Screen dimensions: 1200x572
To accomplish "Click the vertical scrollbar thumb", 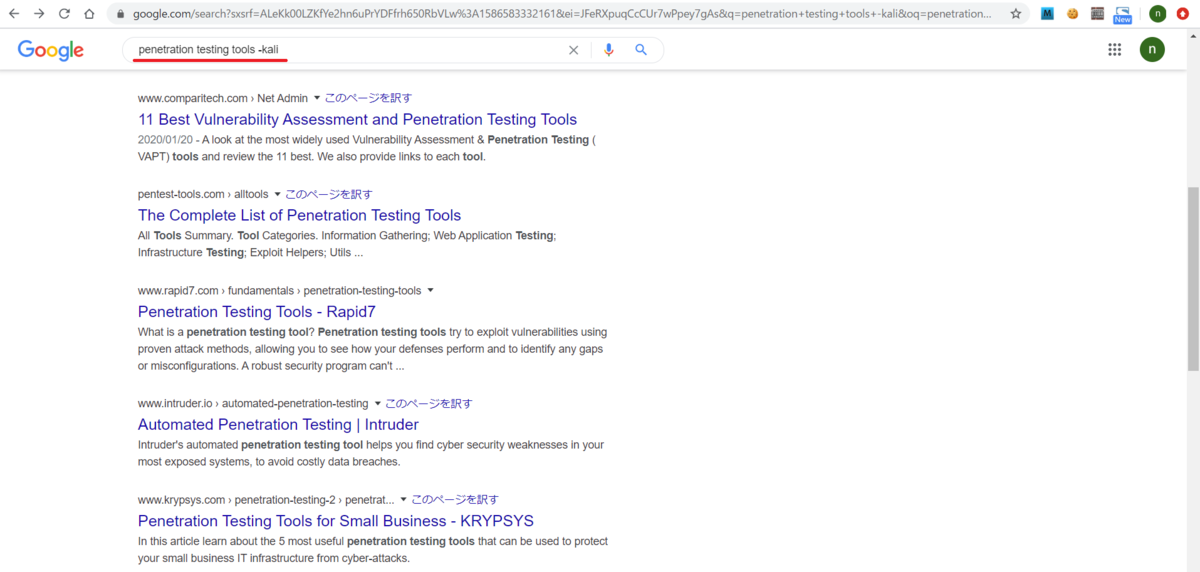I will click(x=1192, y=280).
